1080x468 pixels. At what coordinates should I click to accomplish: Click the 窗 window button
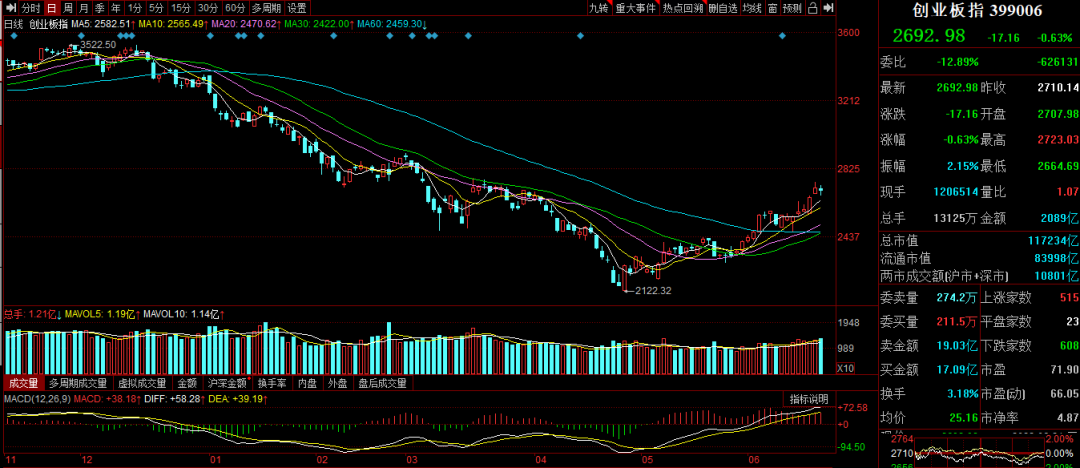point(772,8)
